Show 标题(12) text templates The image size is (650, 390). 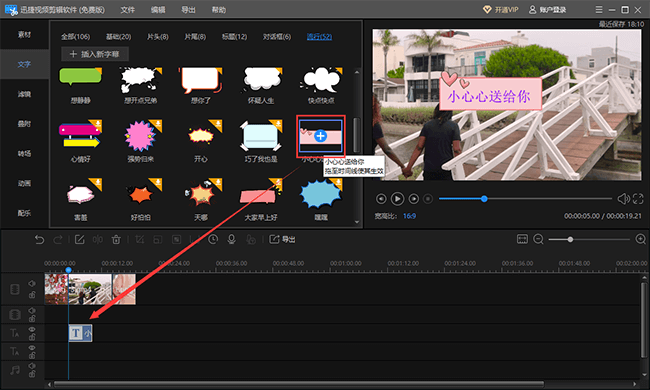tap(234, 36)
